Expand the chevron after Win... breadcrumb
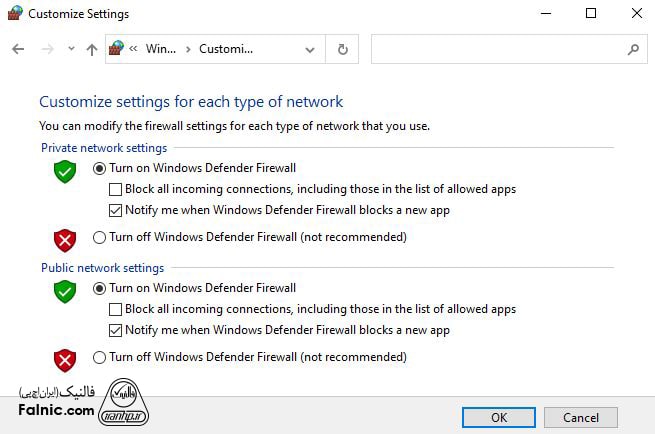Image resolution: width=655 pixels, height=434 pixels. (x=186, y=49)
